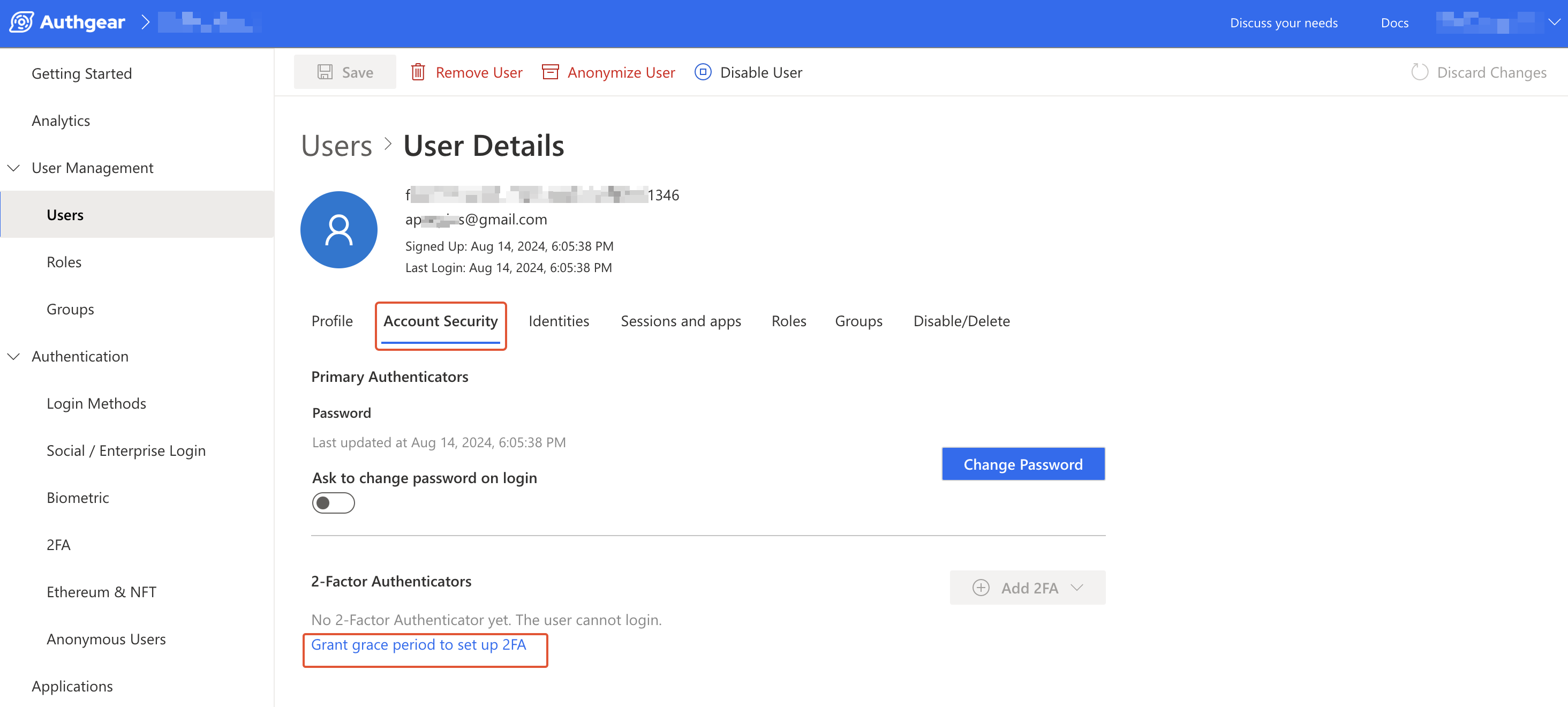The image size is (1568, 707).
Task: Click the Anonymize User archive icon
Action: click(551, 72)
